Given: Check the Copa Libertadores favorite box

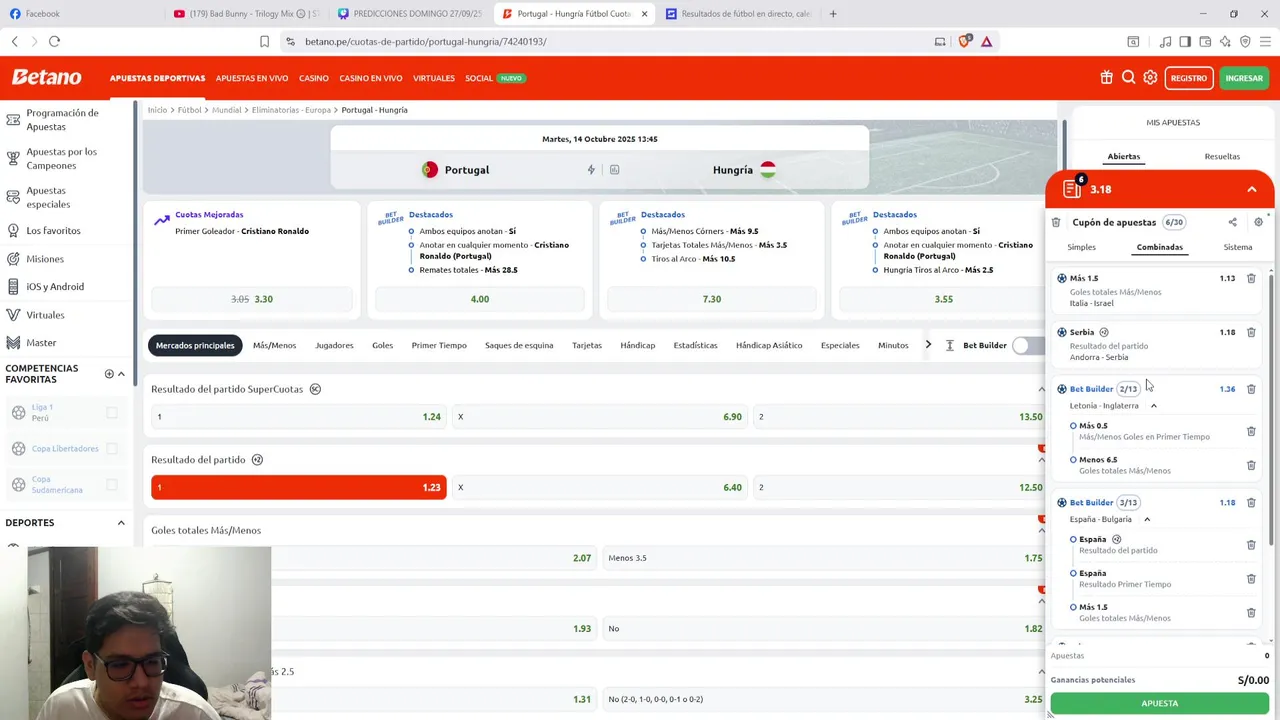Looking at the screenshot, I should 112,449.
